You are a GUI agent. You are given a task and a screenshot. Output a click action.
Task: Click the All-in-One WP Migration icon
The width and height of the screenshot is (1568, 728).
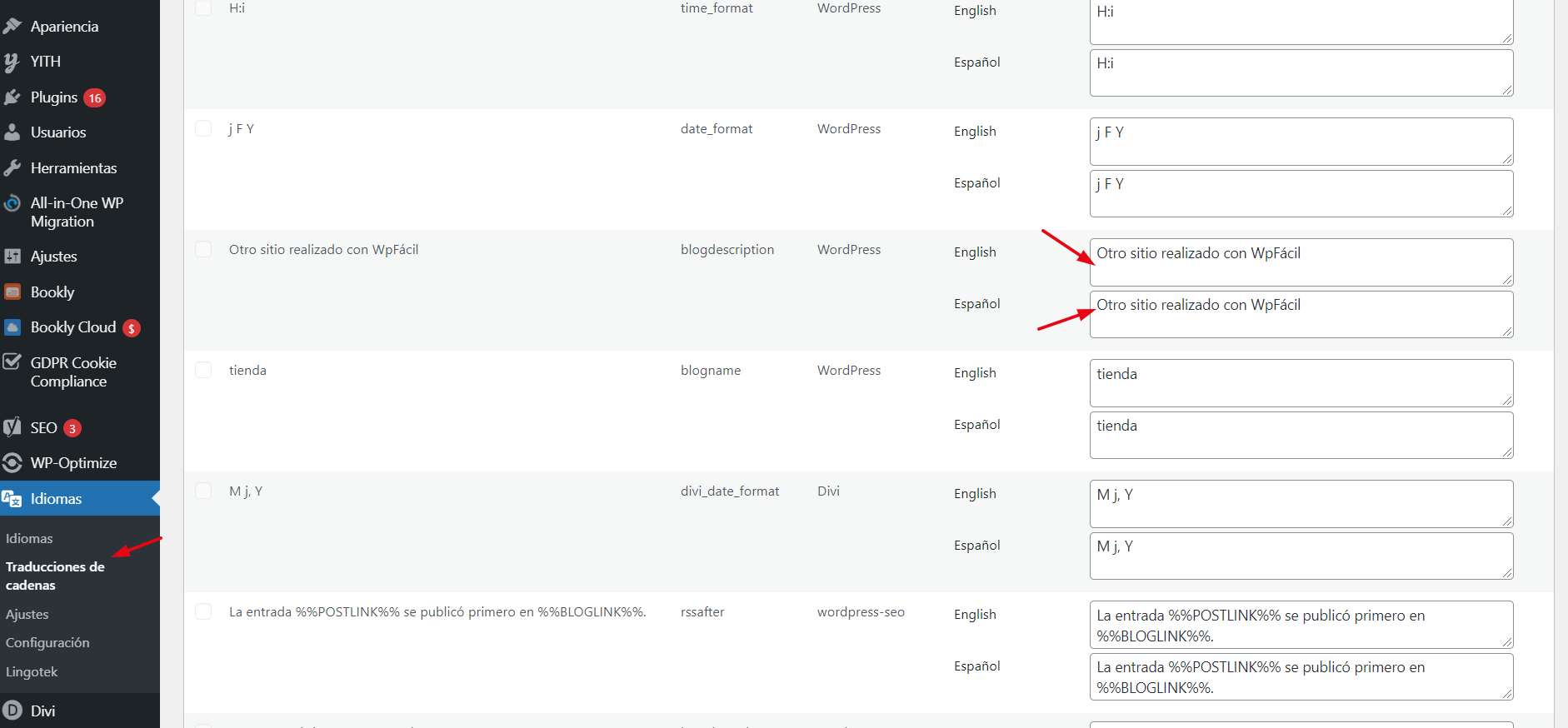click(12, 203)
